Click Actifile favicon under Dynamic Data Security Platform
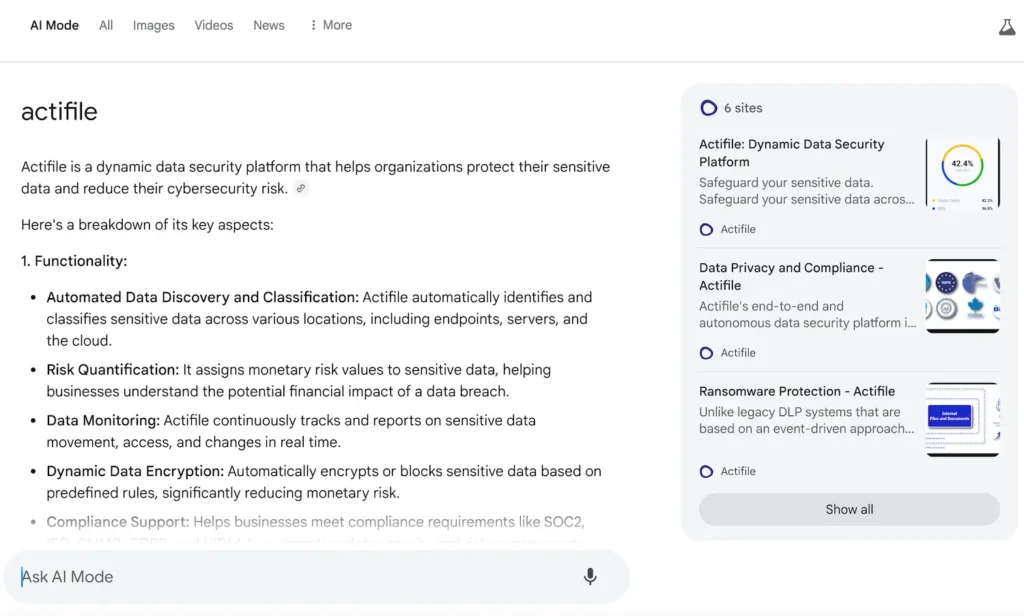 tap(706, 229)
